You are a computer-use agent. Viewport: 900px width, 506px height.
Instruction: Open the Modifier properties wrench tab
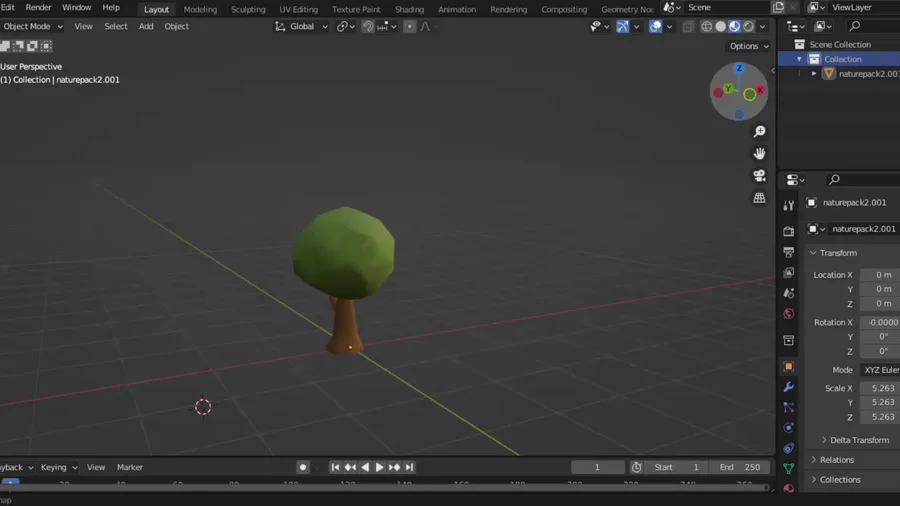(789, 387)
